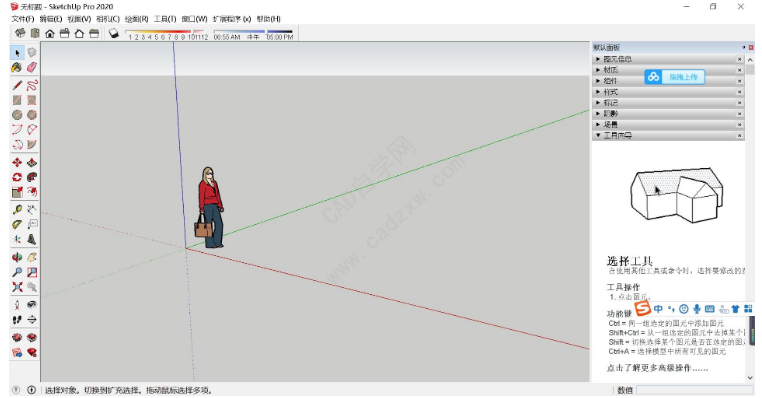Open the 工具(T) menu

(x=165, y=19)
